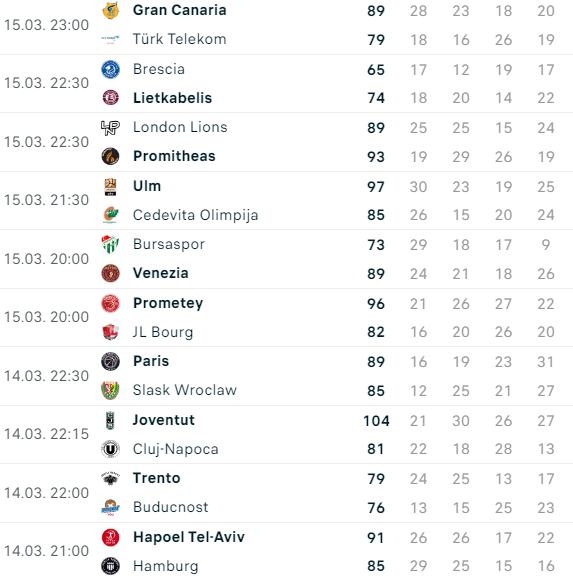Screen dimensions: 573x580
Task: Click the London Lions logo
Action: point(111,128)
